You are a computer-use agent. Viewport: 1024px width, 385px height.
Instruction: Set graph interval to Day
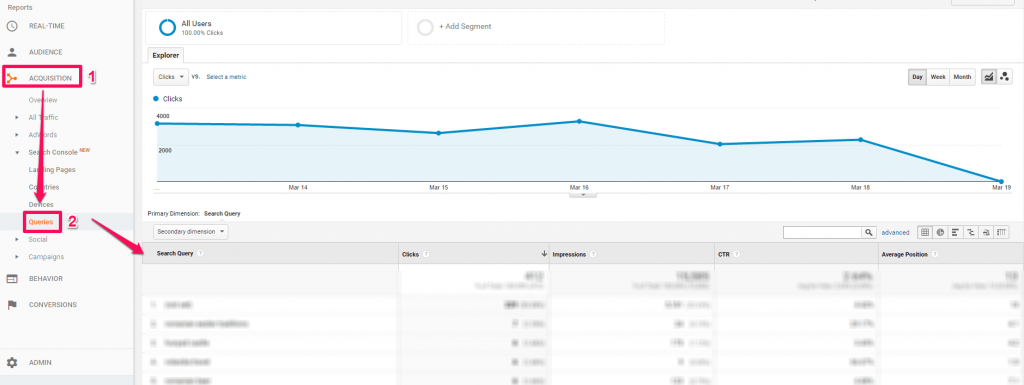click(918, 77)
